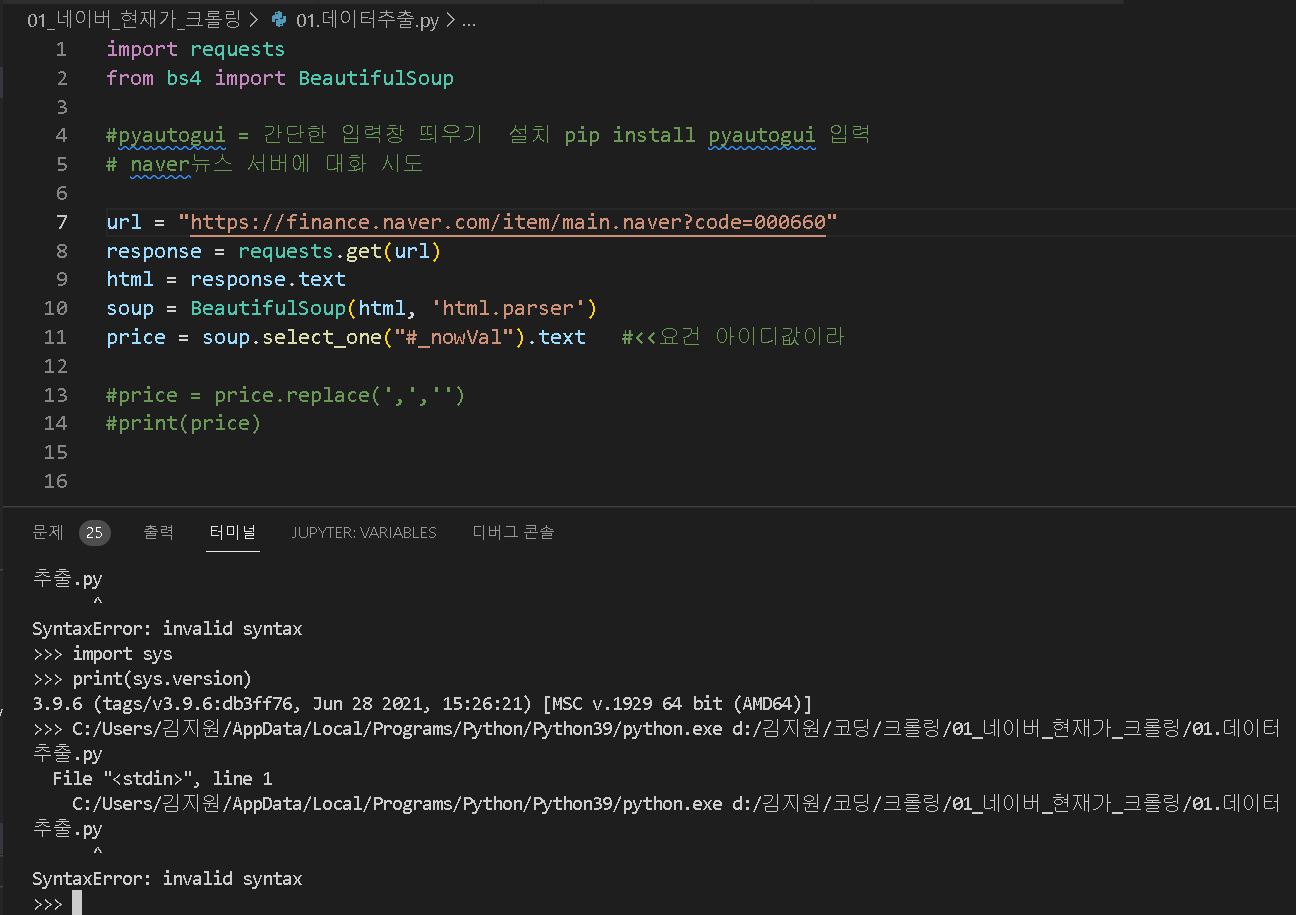The height and width of the screenshot is (915, 1296).
Task: Click commented '#print(price)' line
Action: click(184, 423)
